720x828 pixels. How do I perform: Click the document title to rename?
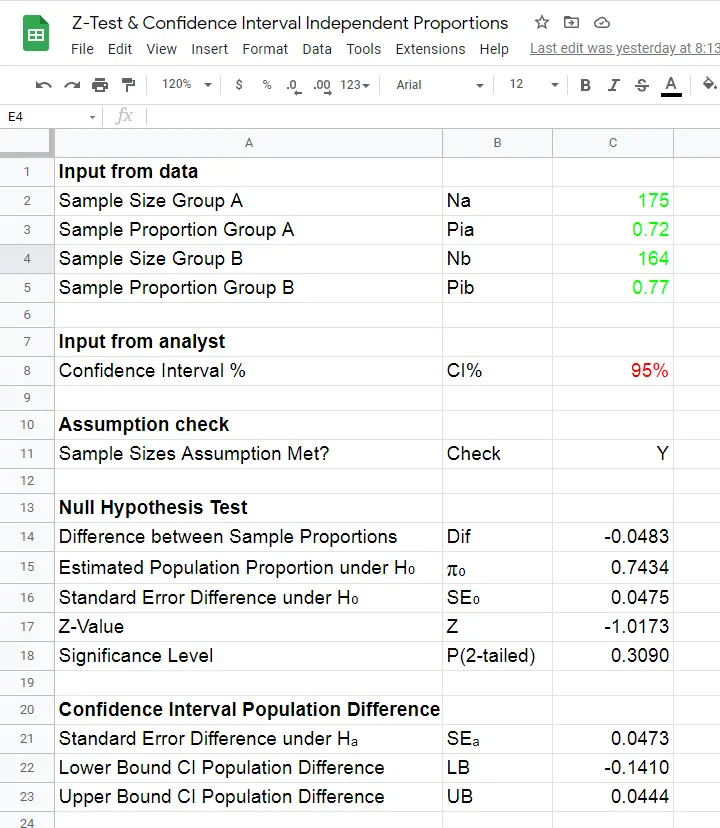pyautogui.click(x=290, y=23)
